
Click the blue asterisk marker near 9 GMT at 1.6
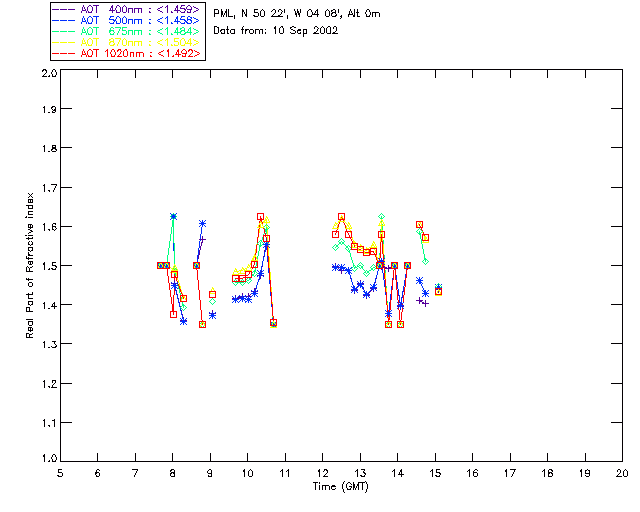click(x=202, y=223)
